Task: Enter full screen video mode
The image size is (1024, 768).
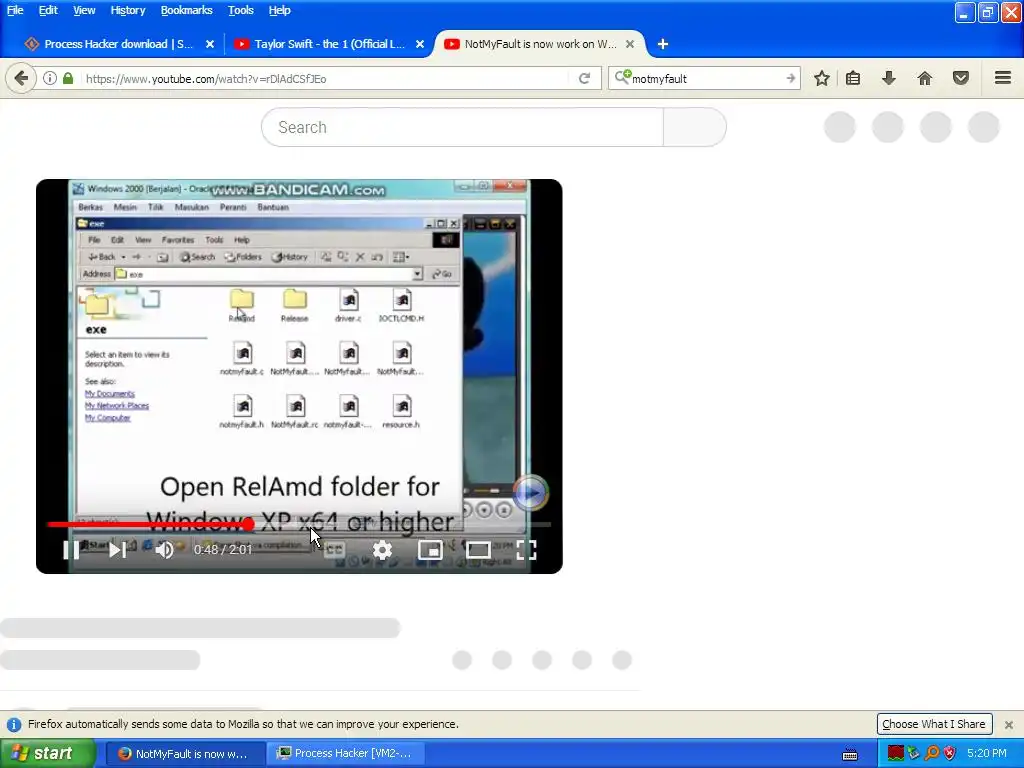Action: coord(526,550)
